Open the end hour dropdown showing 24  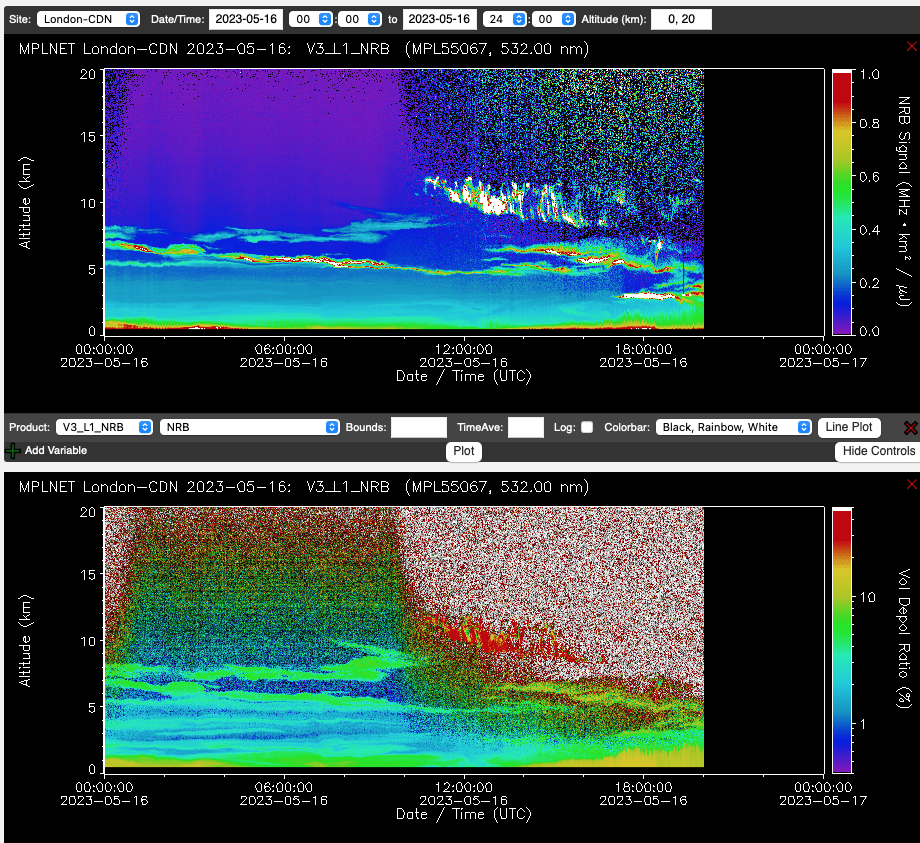point(505,19)
